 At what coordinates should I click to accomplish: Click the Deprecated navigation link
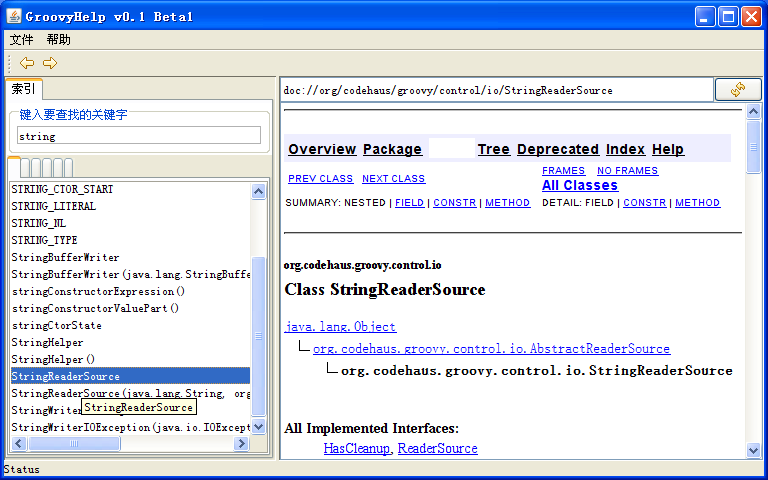(558, 149)
